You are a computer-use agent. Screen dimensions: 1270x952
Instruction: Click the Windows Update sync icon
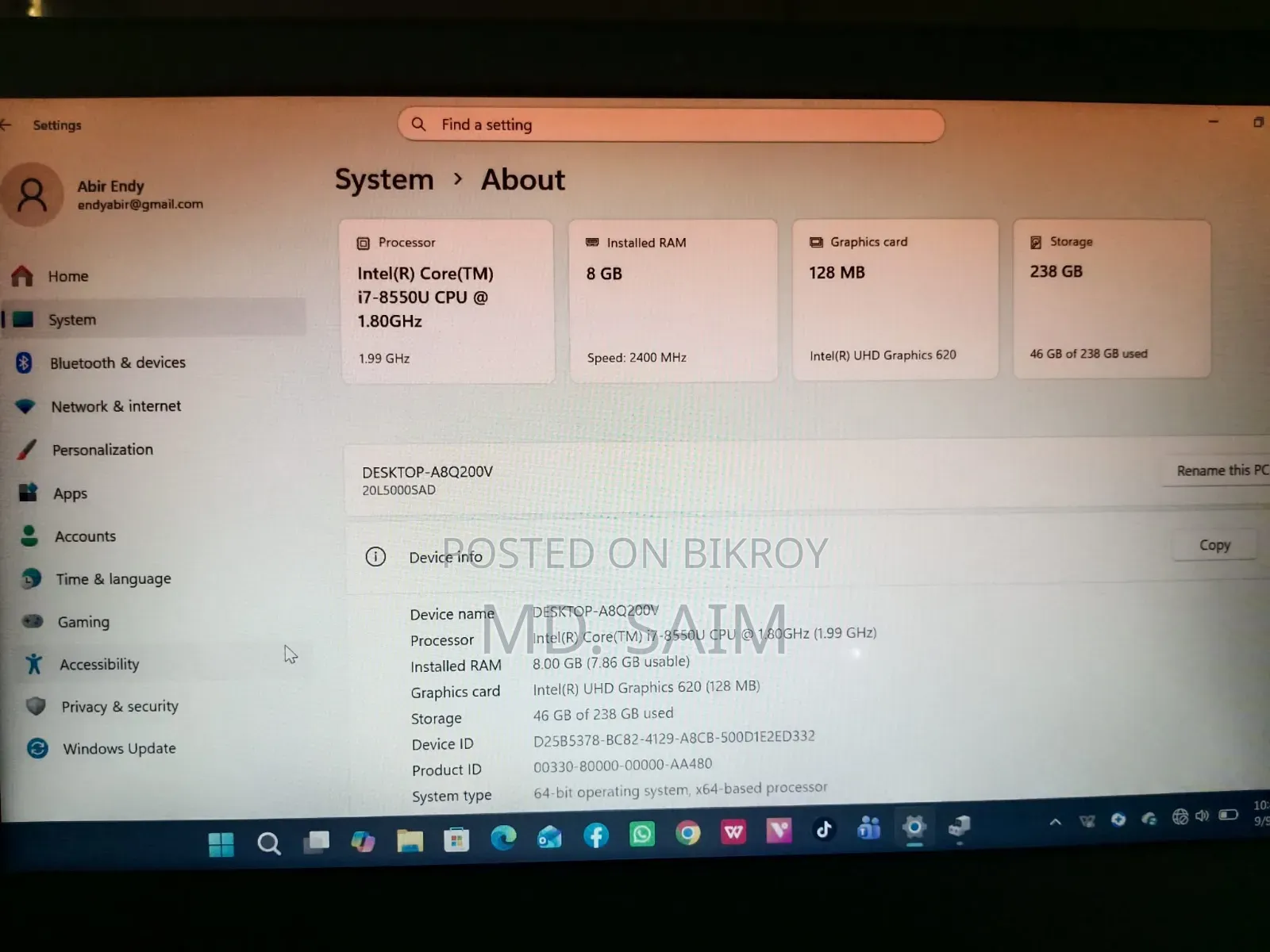pos(37,748)
